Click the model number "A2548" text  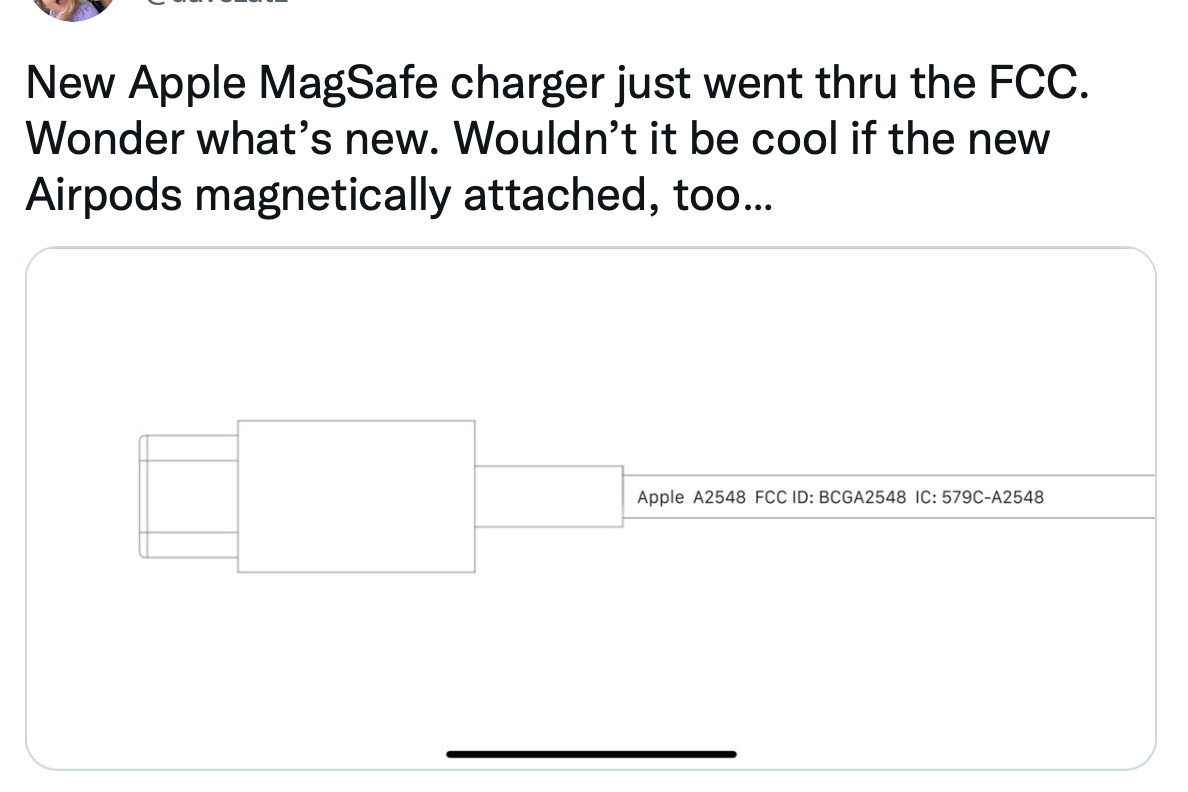[719, 497]
